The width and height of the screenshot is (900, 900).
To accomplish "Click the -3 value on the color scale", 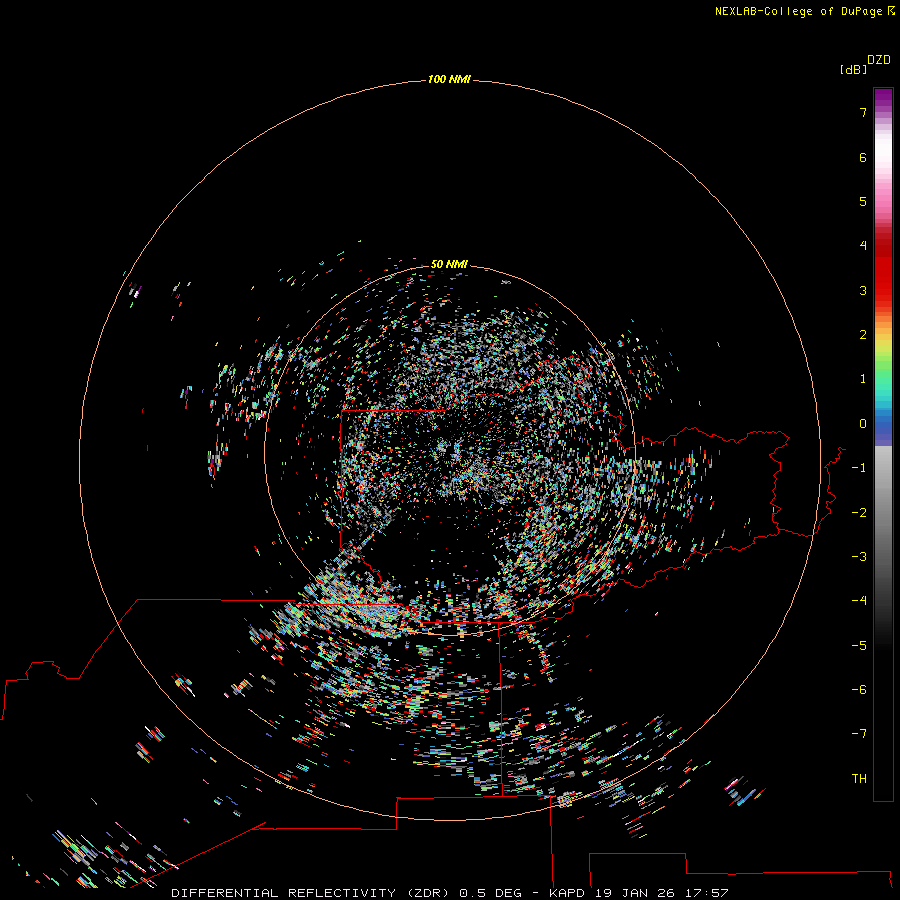I will coord(859,557).
